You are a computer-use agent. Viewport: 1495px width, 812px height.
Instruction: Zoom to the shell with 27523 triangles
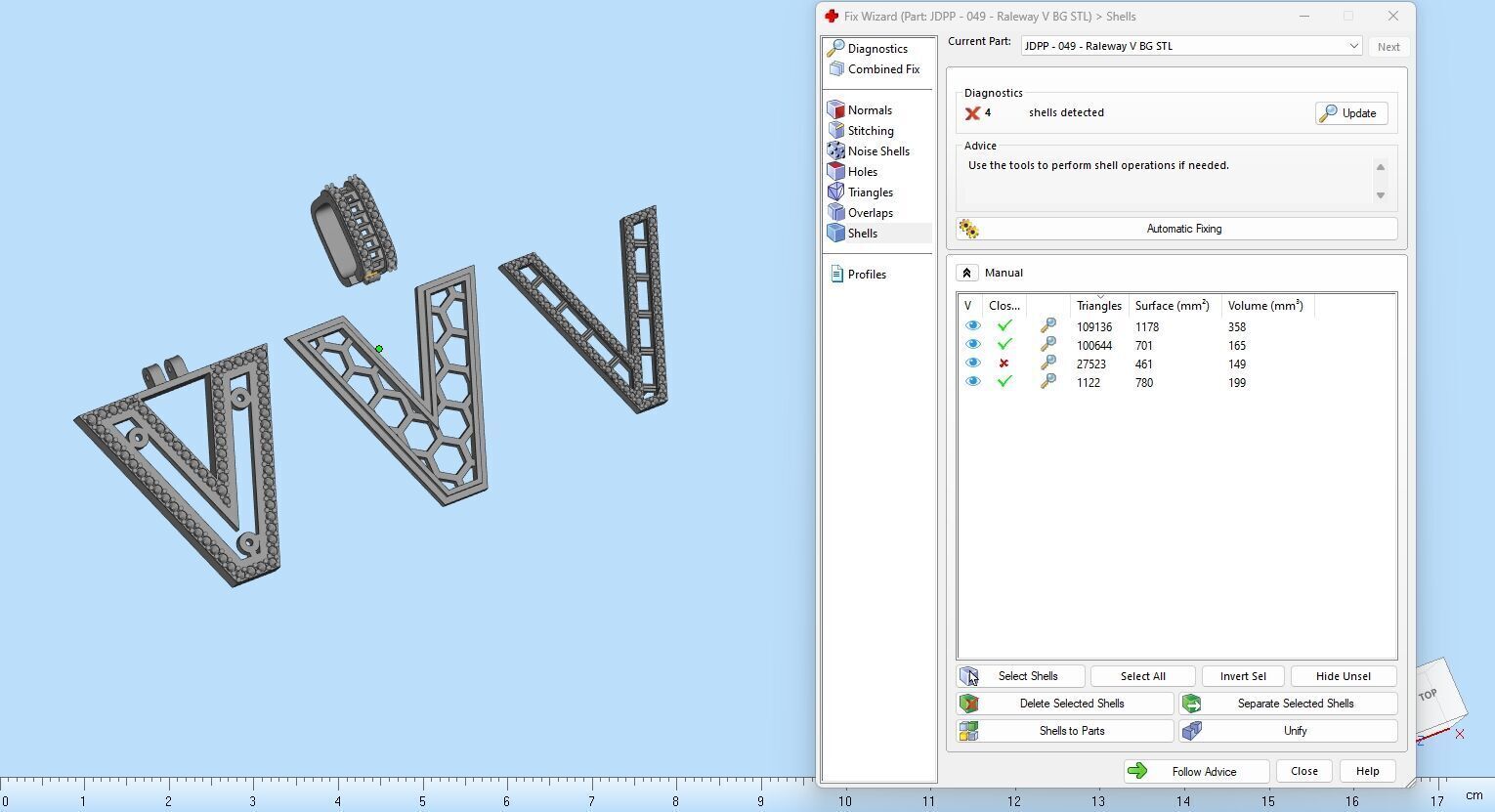click(1047, 363)
